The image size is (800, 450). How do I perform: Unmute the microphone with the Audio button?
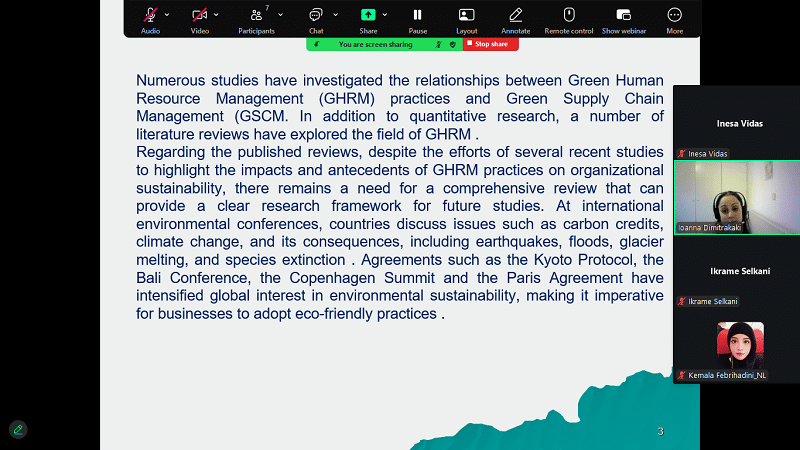(150, 16)
